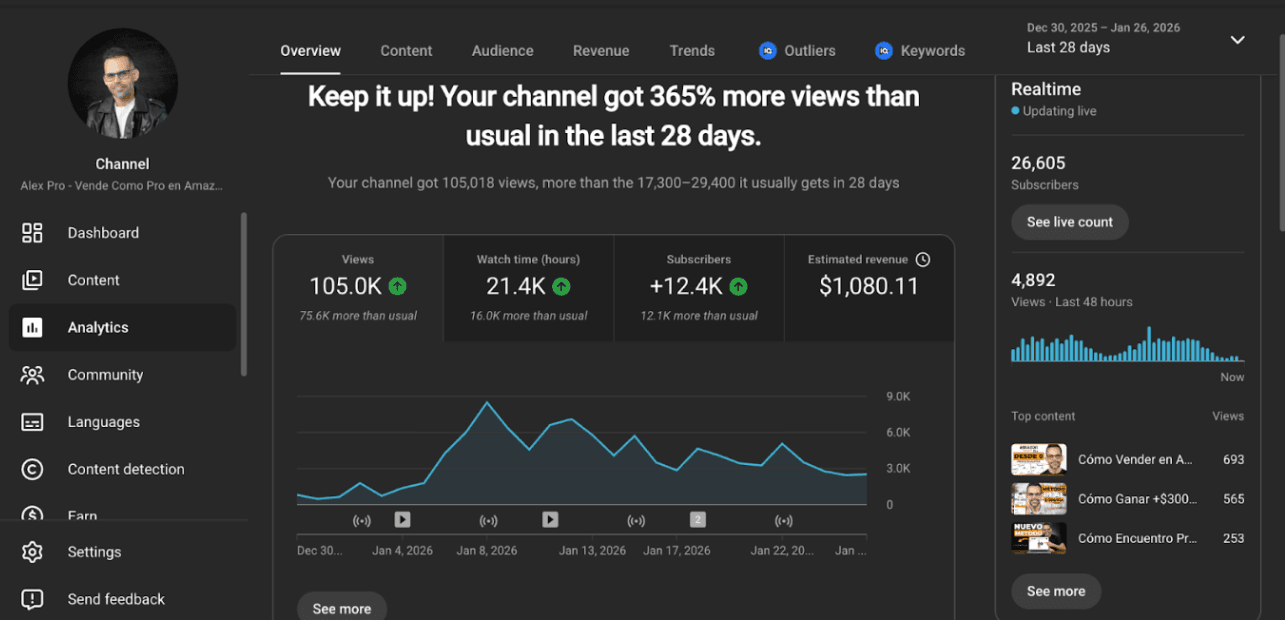This screenshot has height=620, width=1285.
Task: Select the Watch time (hours) metric card
Action: pos(528,288)
